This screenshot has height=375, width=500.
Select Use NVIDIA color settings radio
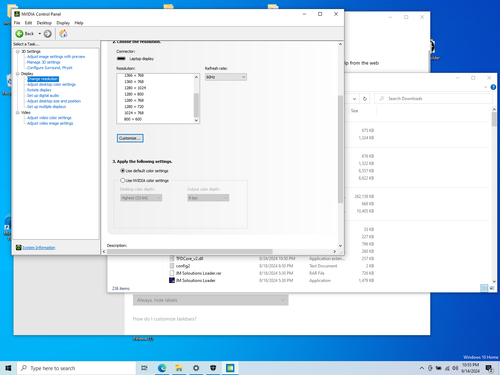[122, 180]
